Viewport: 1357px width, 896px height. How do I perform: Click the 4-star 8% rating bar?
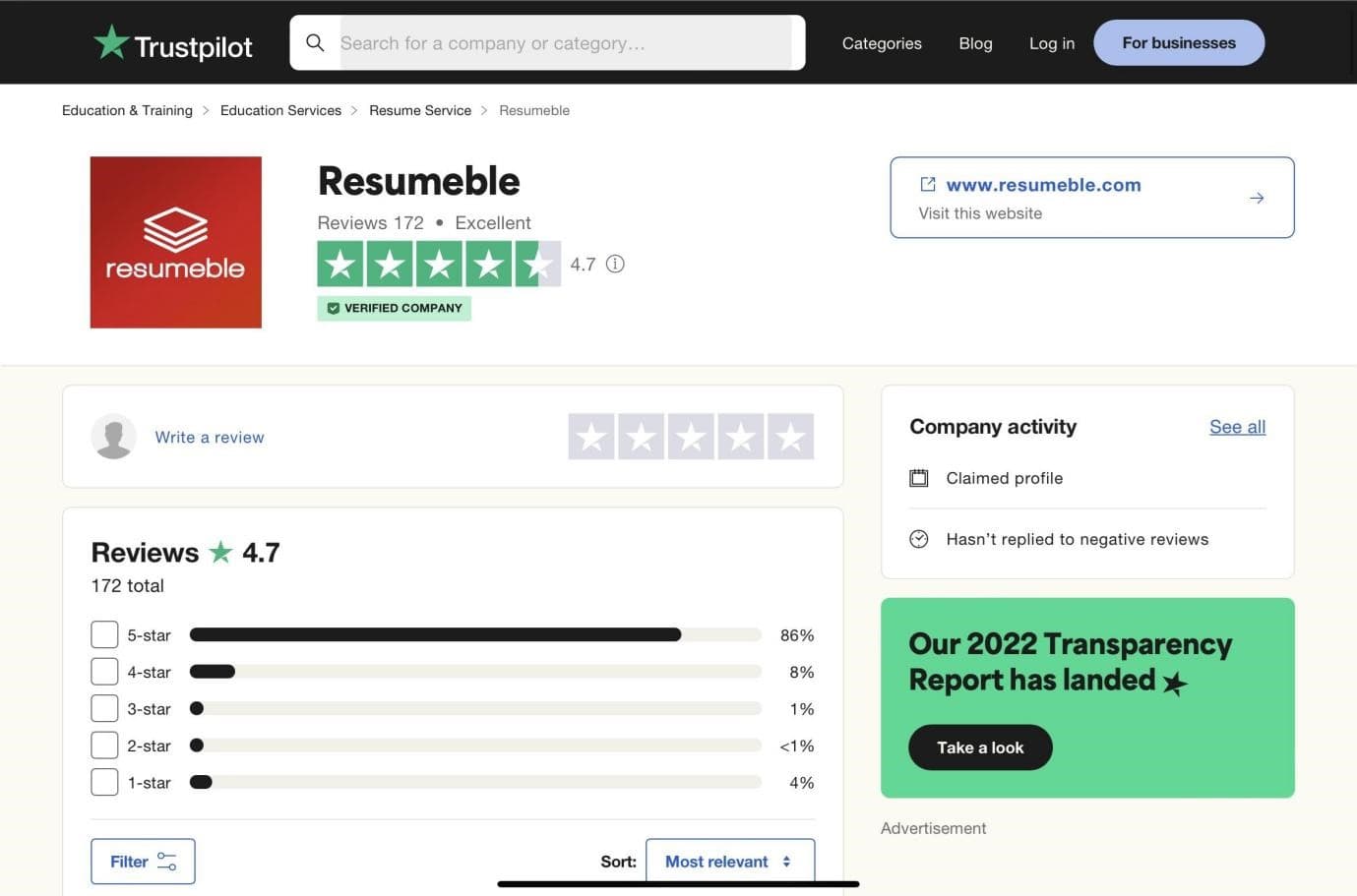pos(475,672)
